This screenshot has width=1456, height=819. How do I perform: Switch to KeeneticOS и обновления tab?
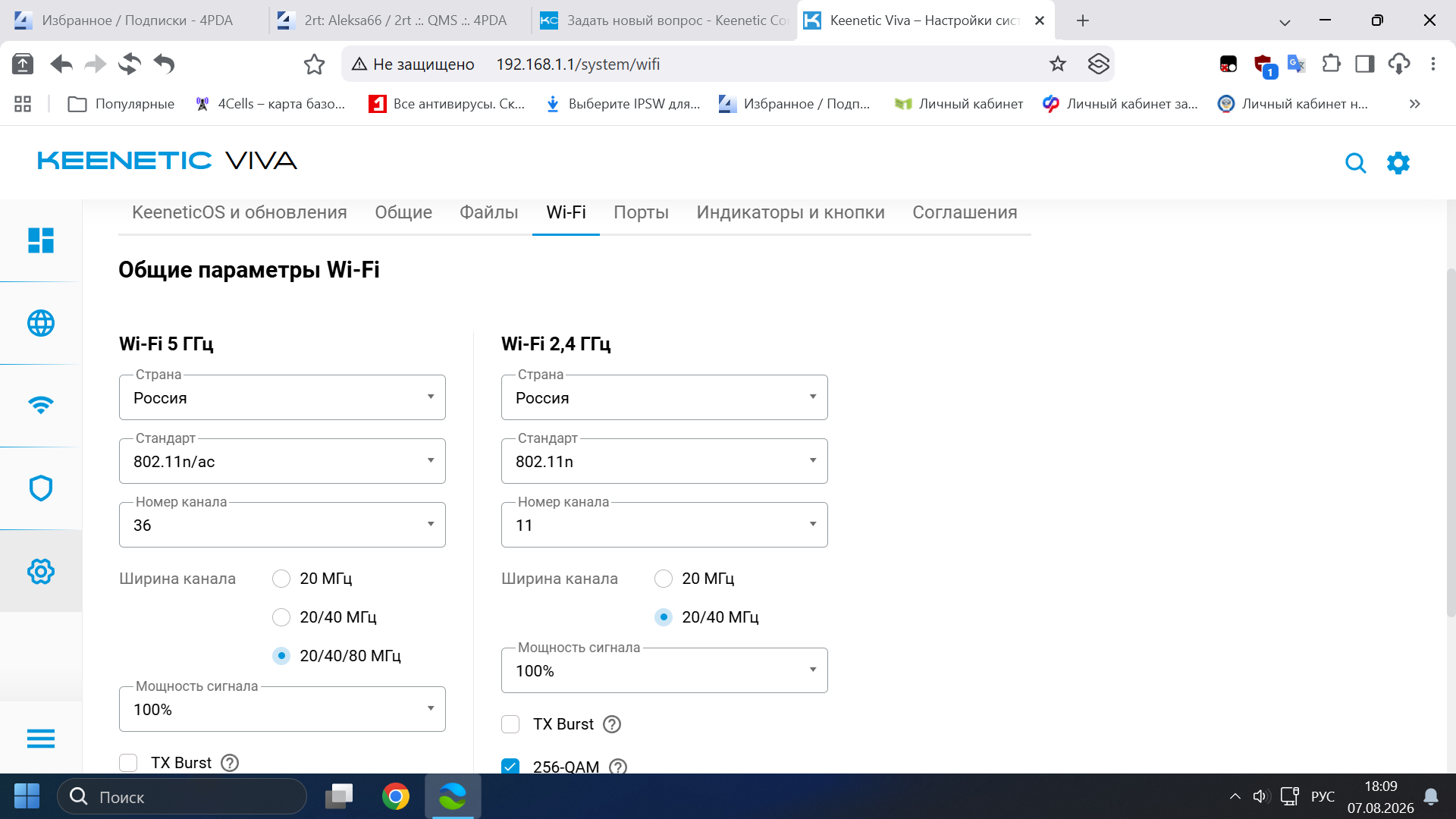(x=240, y=212)
